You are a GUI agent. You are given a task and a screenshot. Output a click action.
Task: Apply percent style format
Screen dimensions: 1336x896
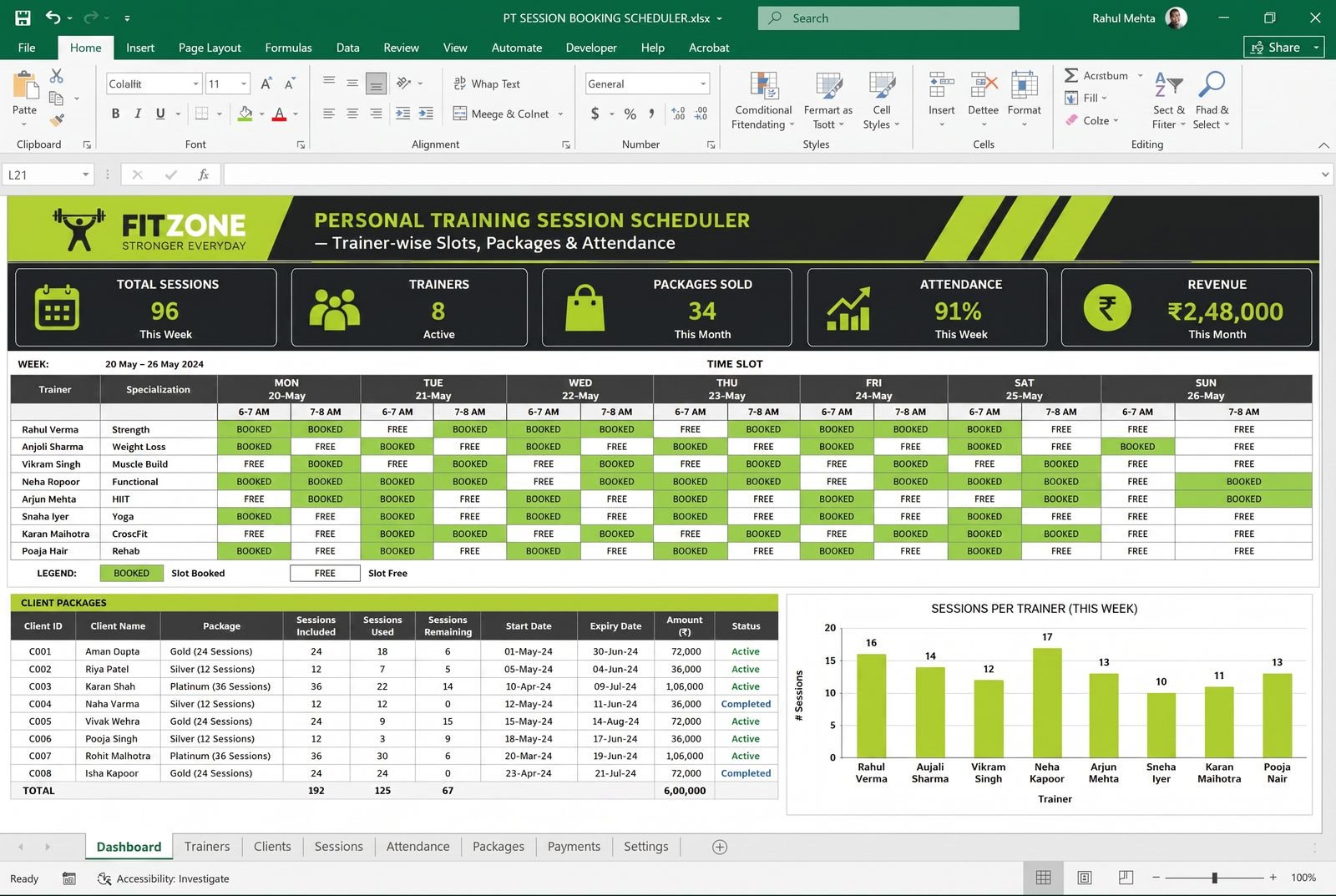[630, 114]
